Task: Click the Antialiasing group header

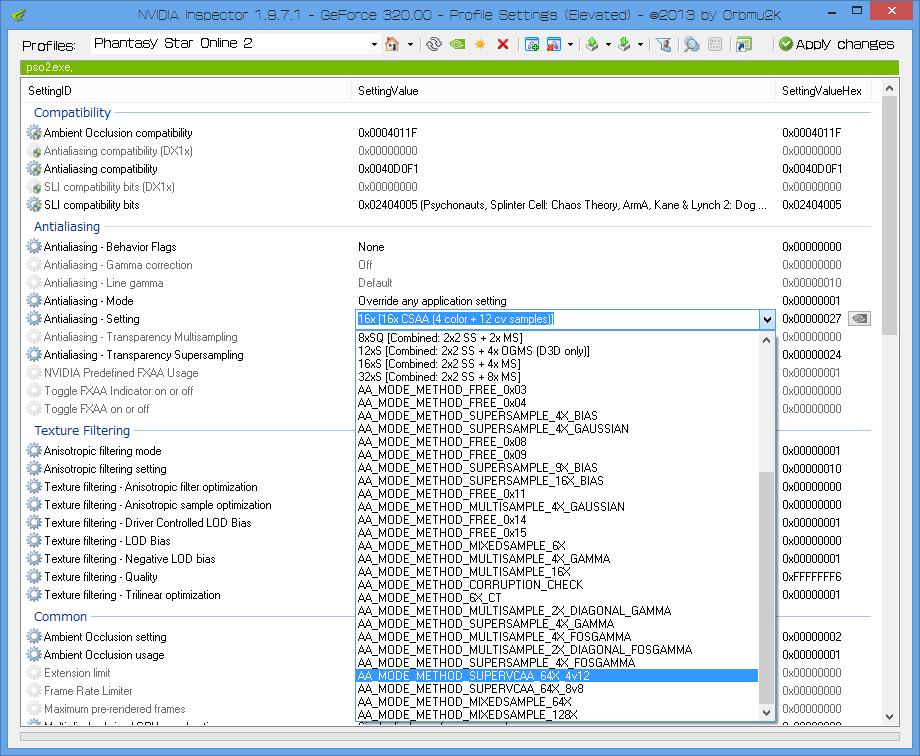Action: (67, 227)
